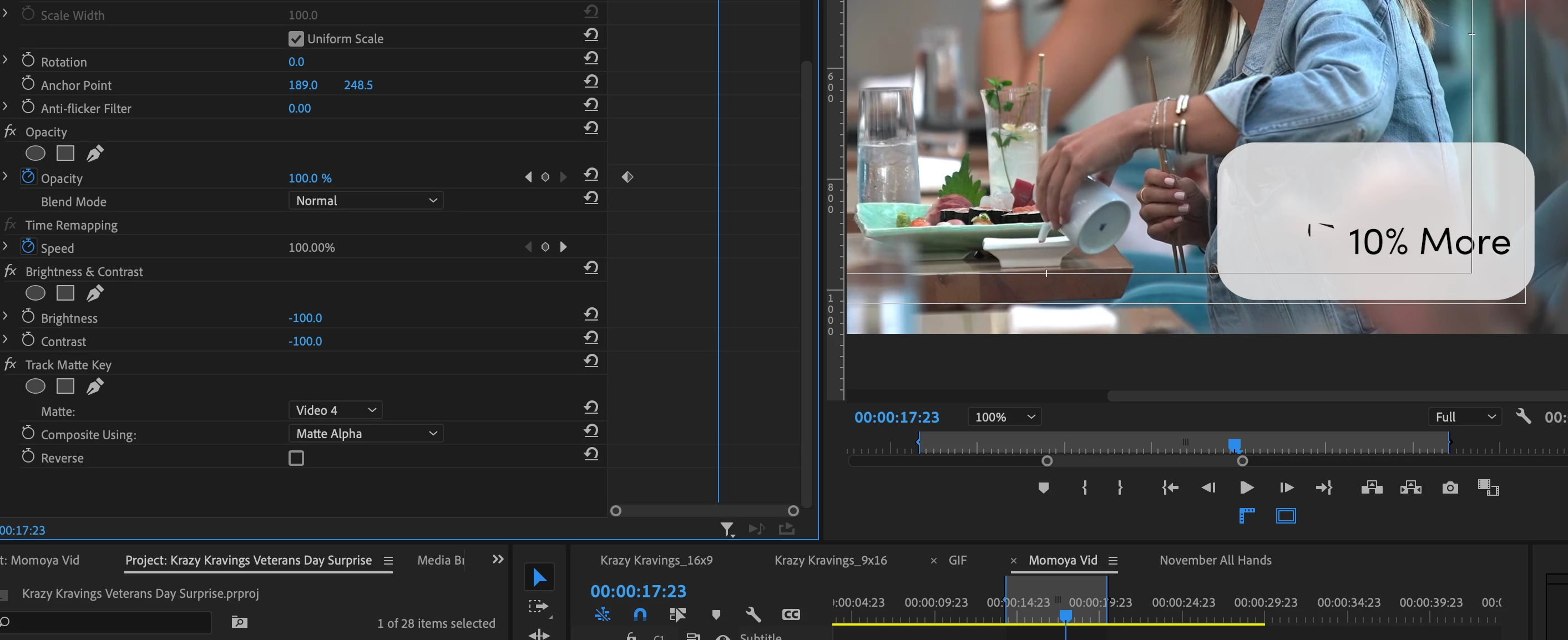Reset the Rotation parameter
1568x640 pixels.
coord(590,58)
